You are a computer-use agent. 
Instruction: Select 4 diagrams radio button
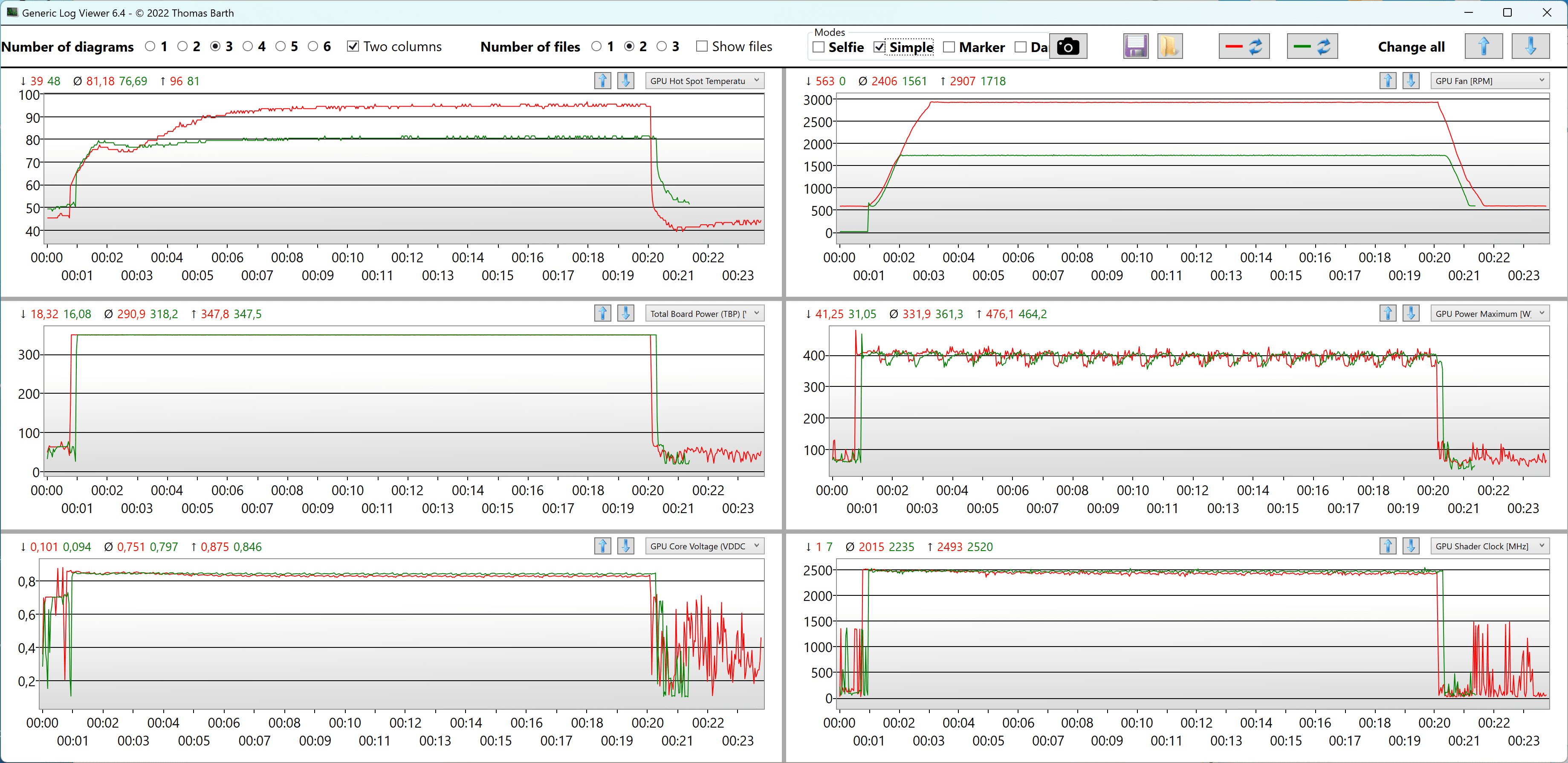[248, 47]
